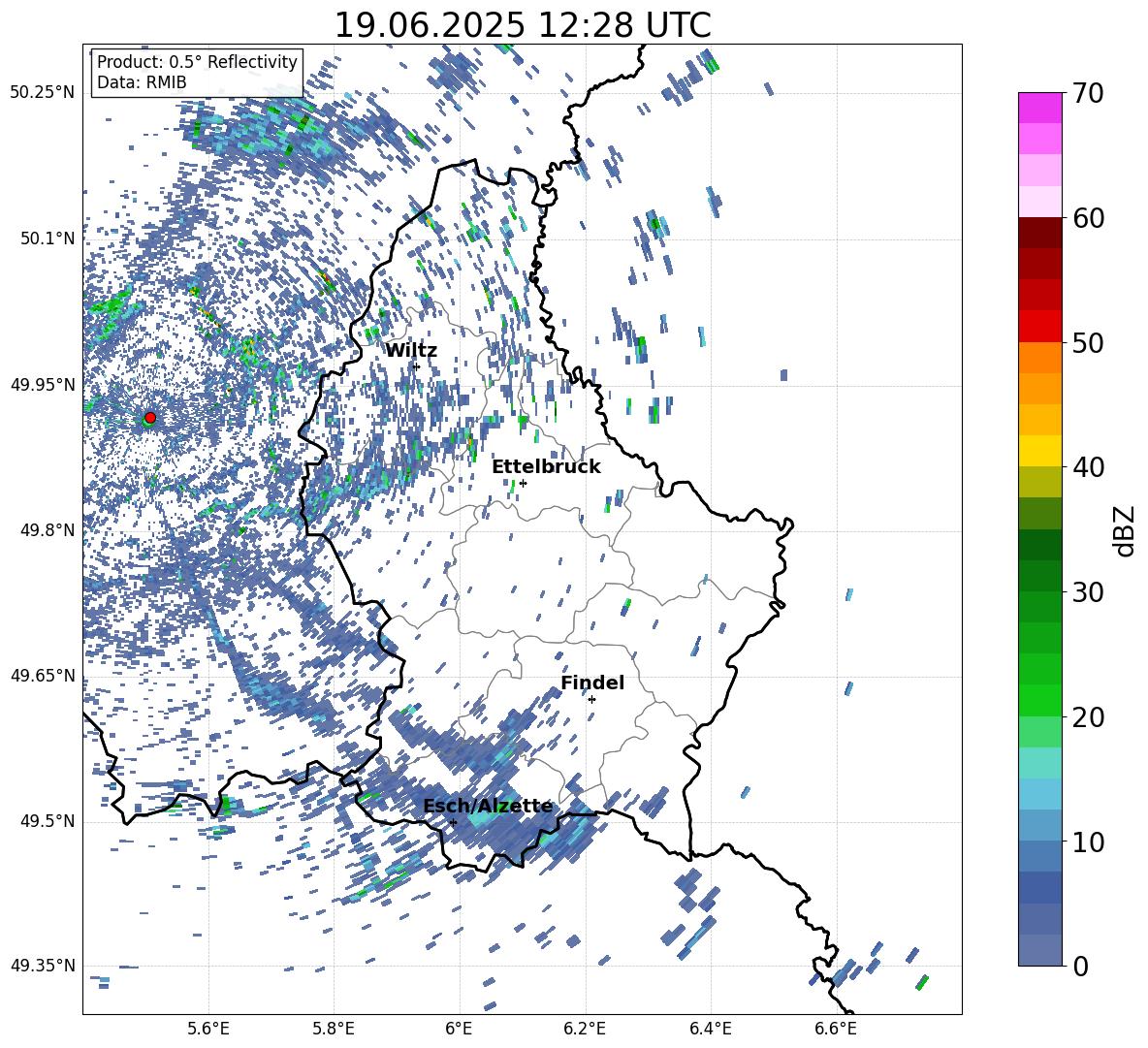1148x1048 pixels.
Task: Click the Data: RMIB text
Action: coord(142,82)
